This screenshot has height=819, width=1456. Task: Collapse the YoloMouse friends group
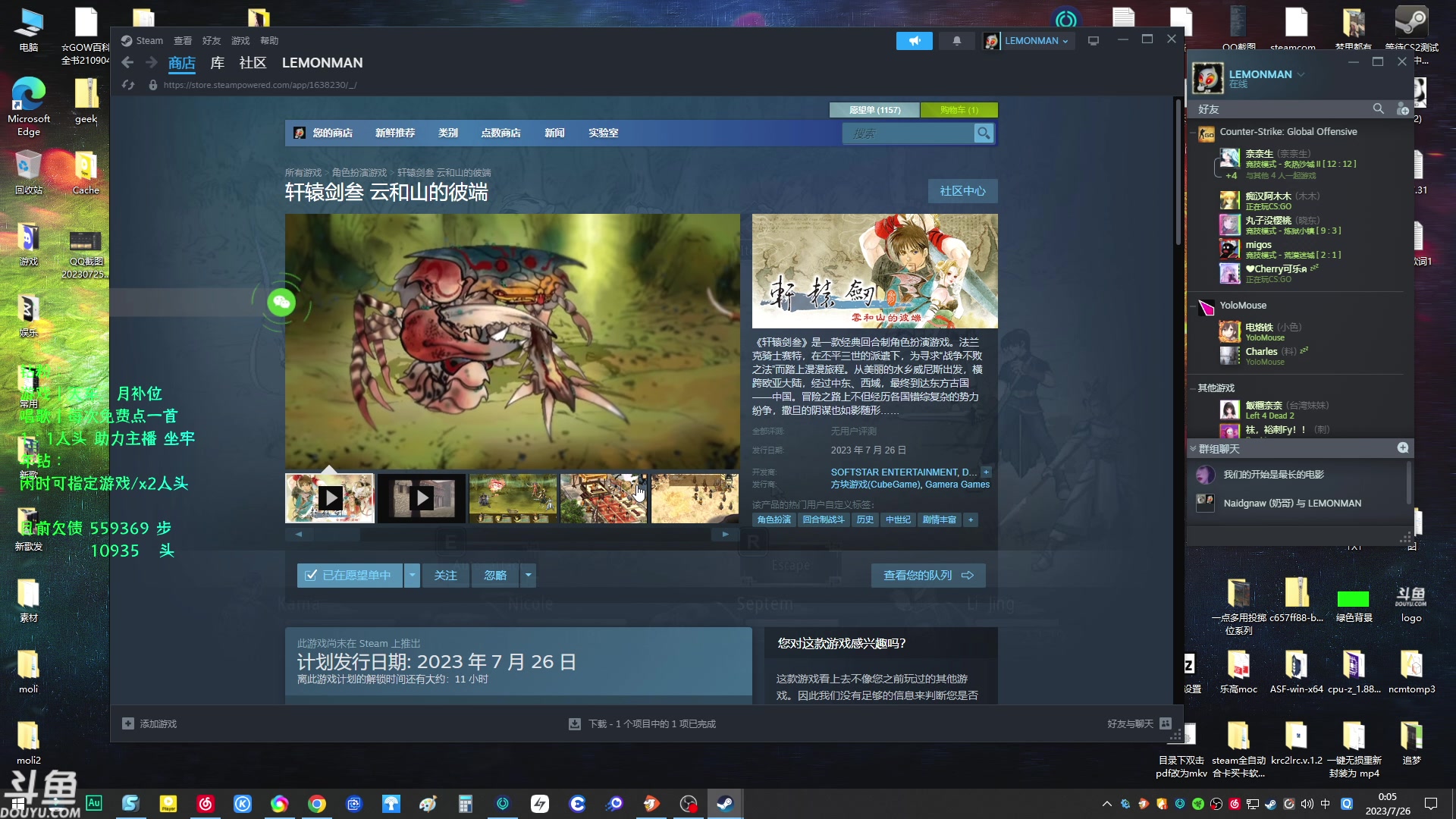1192,306
